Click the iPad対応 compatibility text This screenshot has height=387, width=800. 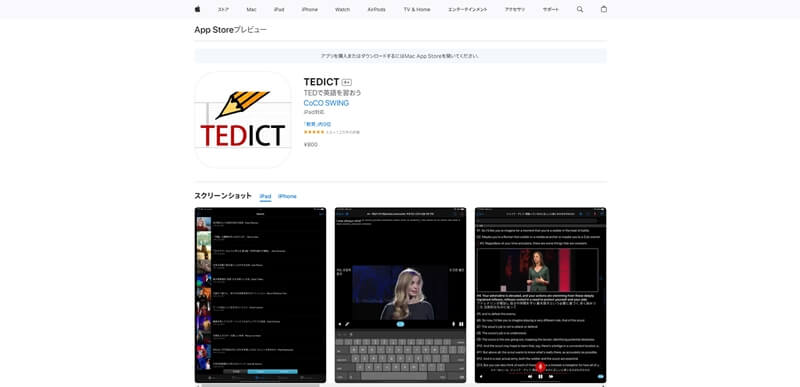[x=313, y=112]
